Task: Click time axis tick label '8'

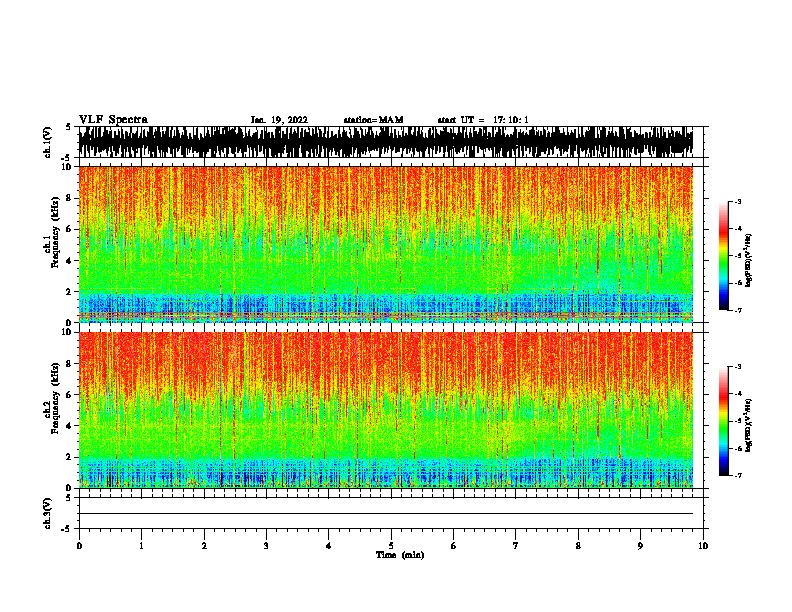Action: click(578, 546)
